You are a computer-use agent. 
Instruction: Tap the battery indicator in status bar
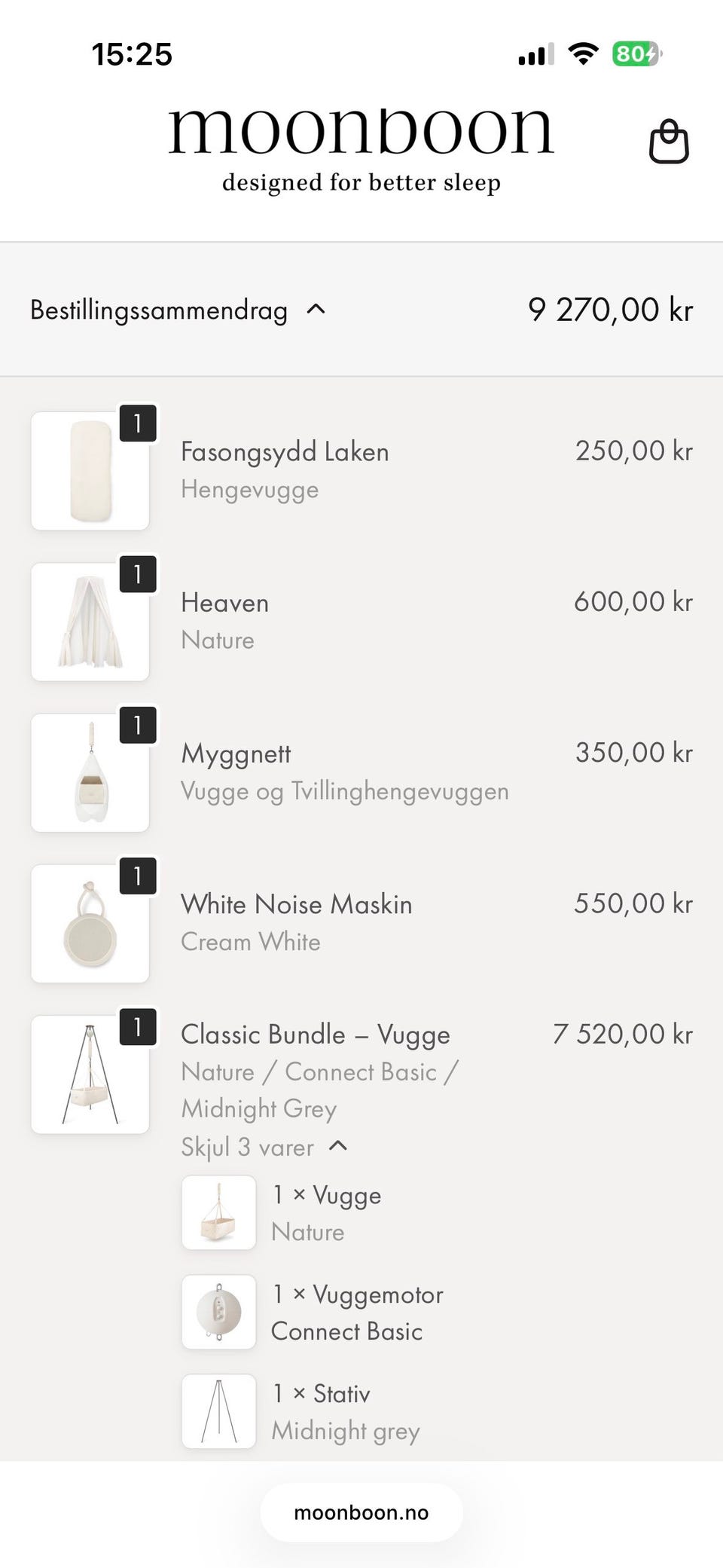tap(637, 53)
